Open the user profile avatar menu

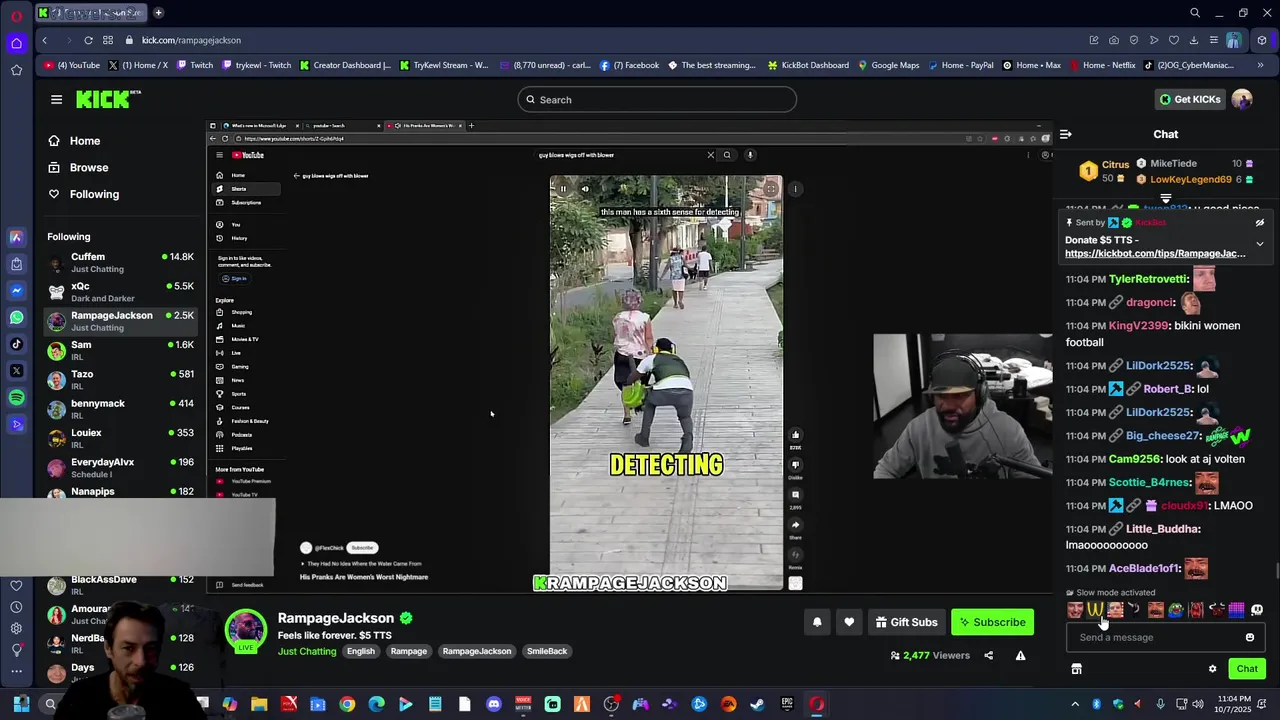1242,99
